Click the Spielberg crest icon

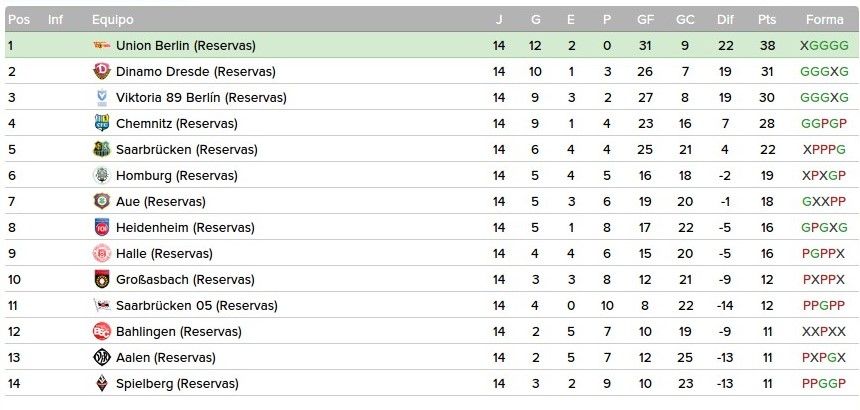click(x=102, y=384)
